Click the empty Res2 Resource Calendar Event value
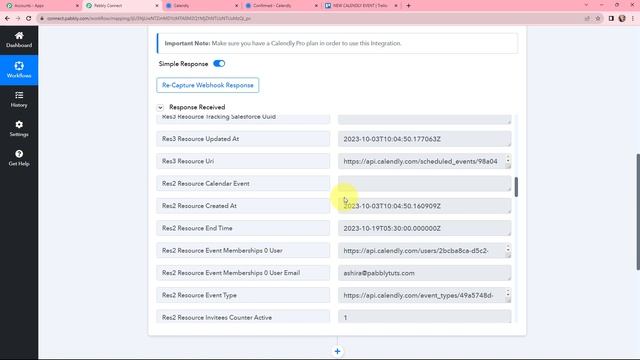Image resolution: width=640 pixels, height=360 pixels. pos(424,184)
